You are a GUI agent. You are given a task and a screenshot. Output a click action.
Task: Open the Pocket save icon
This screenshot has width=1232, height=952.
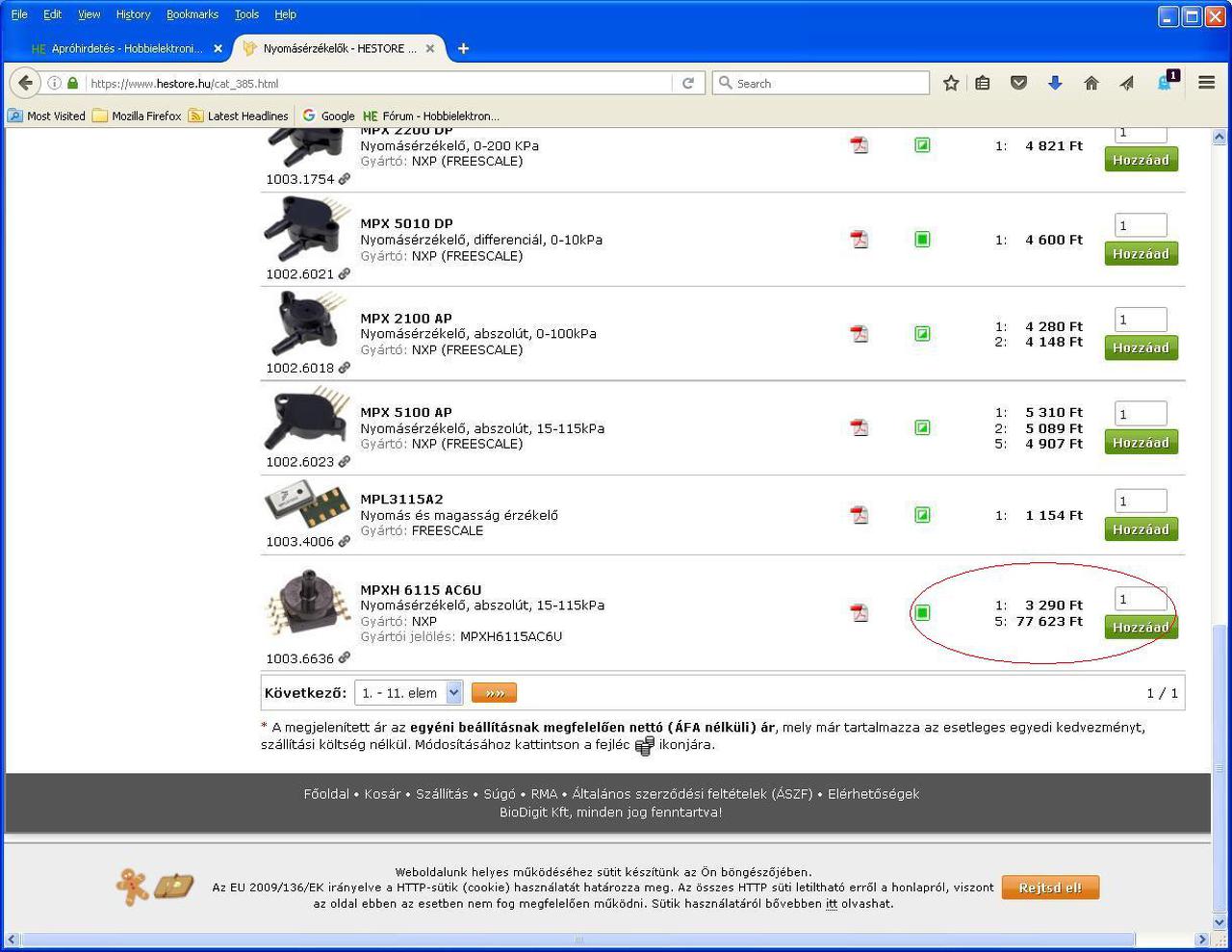(1018, 84)
